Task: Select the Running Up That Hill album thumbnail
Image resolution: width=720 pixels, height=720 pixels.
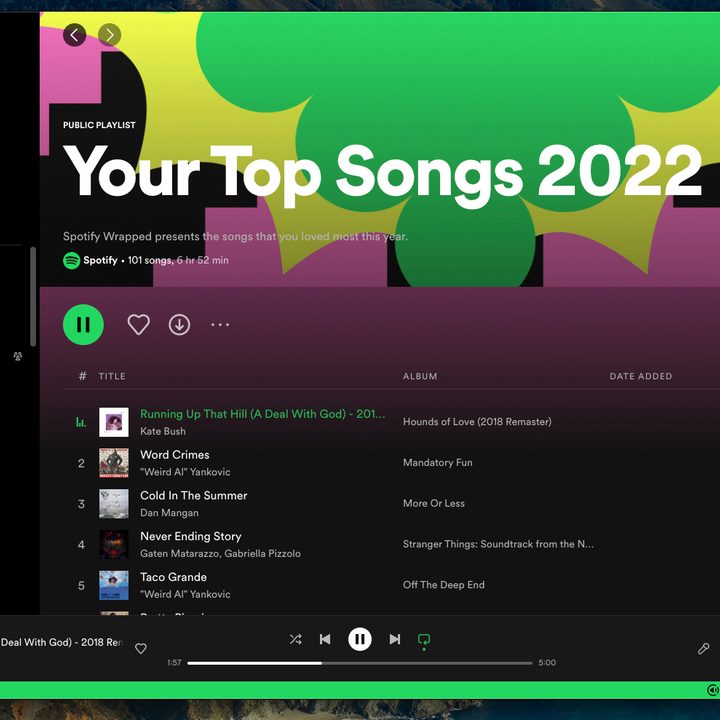Action: [114, 422]
